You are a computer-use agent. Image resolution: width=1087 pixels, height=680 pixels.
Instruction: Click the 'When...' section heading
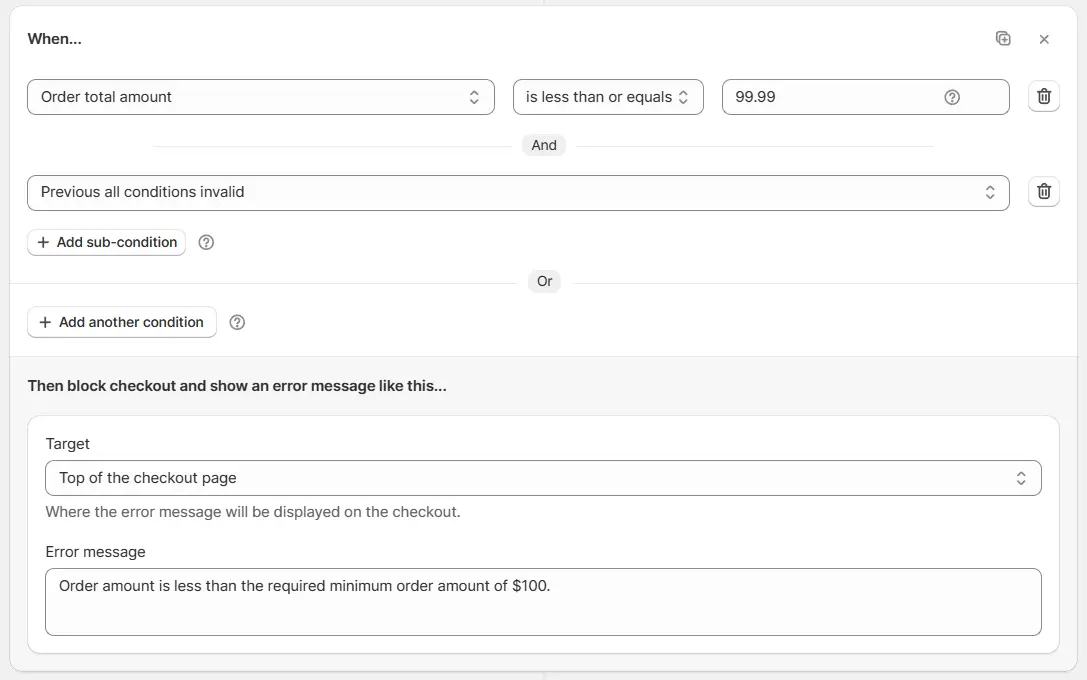click(54, 39)
